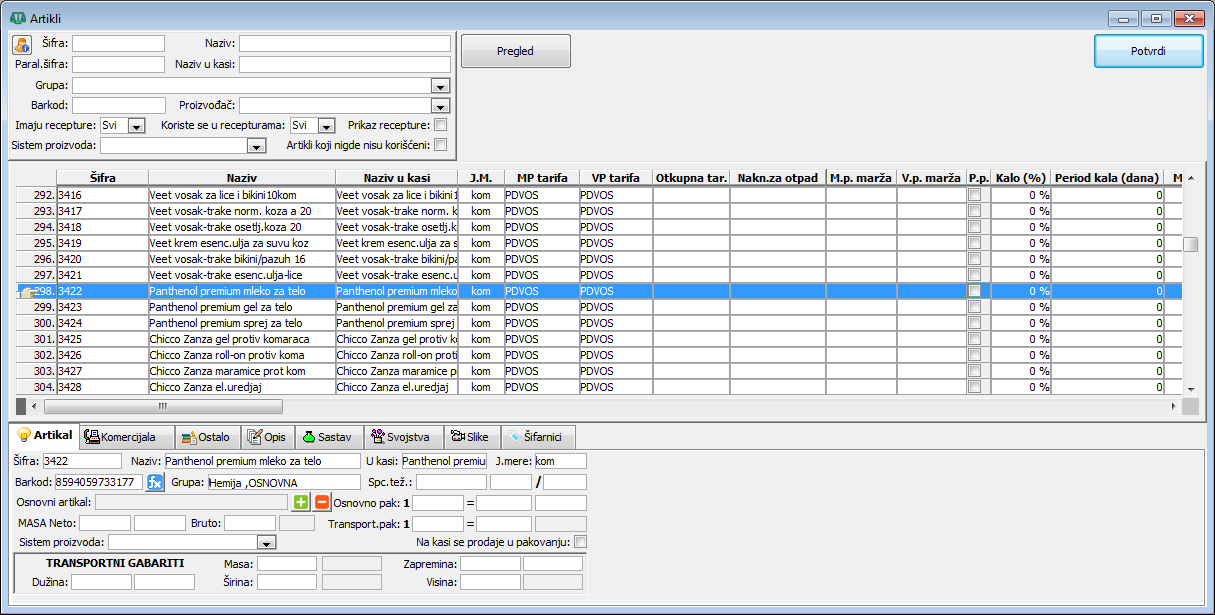Image resolution: width=1215 pixels, height=615 pixels.
Task: Click the user info icon beside Šifra
Action: pos(22,44)
